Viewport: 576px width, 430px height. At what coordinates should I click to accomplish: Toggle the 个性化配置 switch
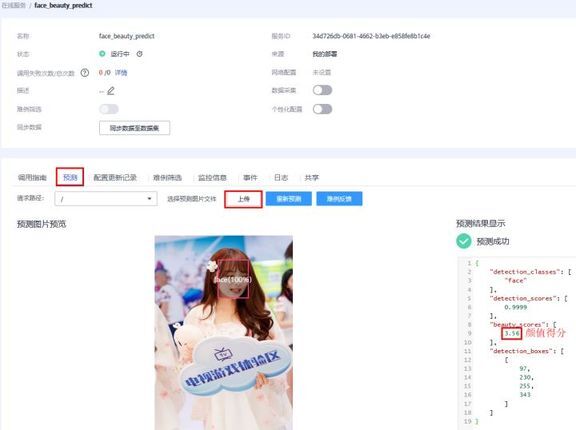(x=322, y=109)
